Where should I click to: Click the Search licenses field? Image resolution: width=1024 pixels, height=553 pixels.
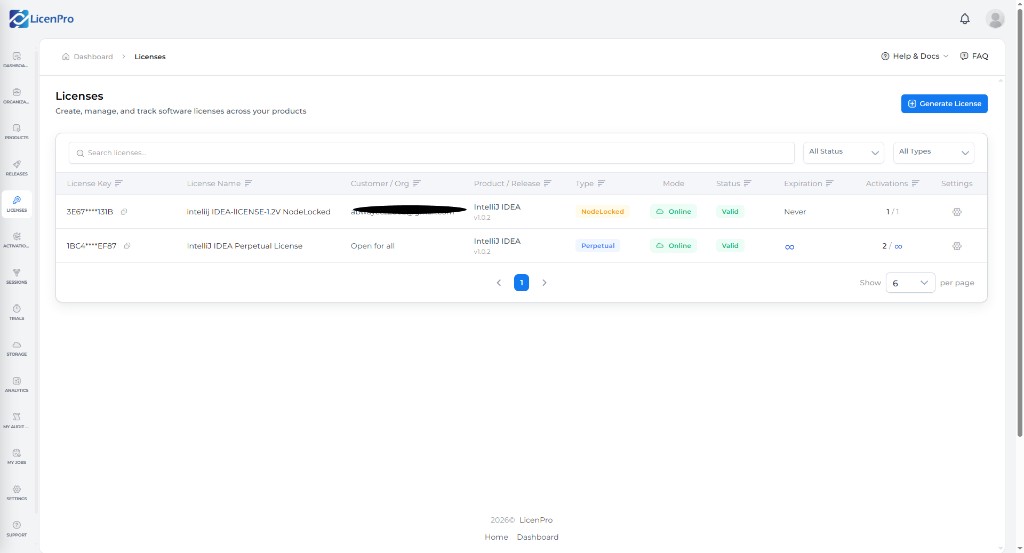(x=432, y=153)
